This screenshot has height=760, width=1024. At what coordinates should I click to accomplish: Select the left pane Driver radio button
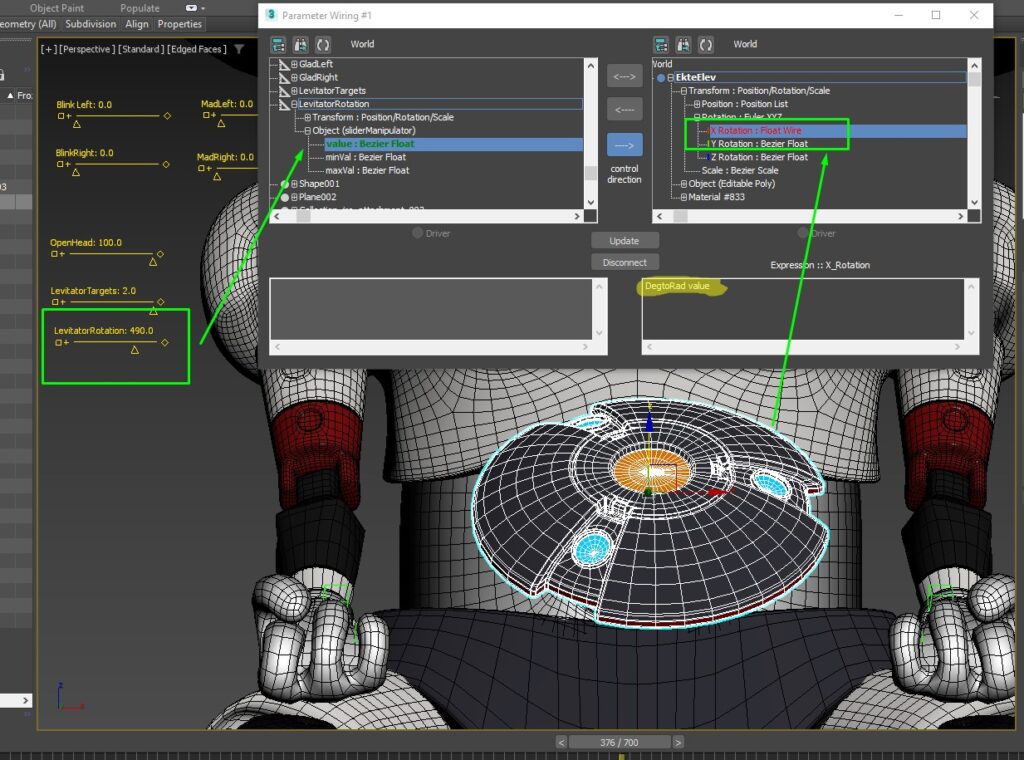pyautogui.click(x=418, y=233)
